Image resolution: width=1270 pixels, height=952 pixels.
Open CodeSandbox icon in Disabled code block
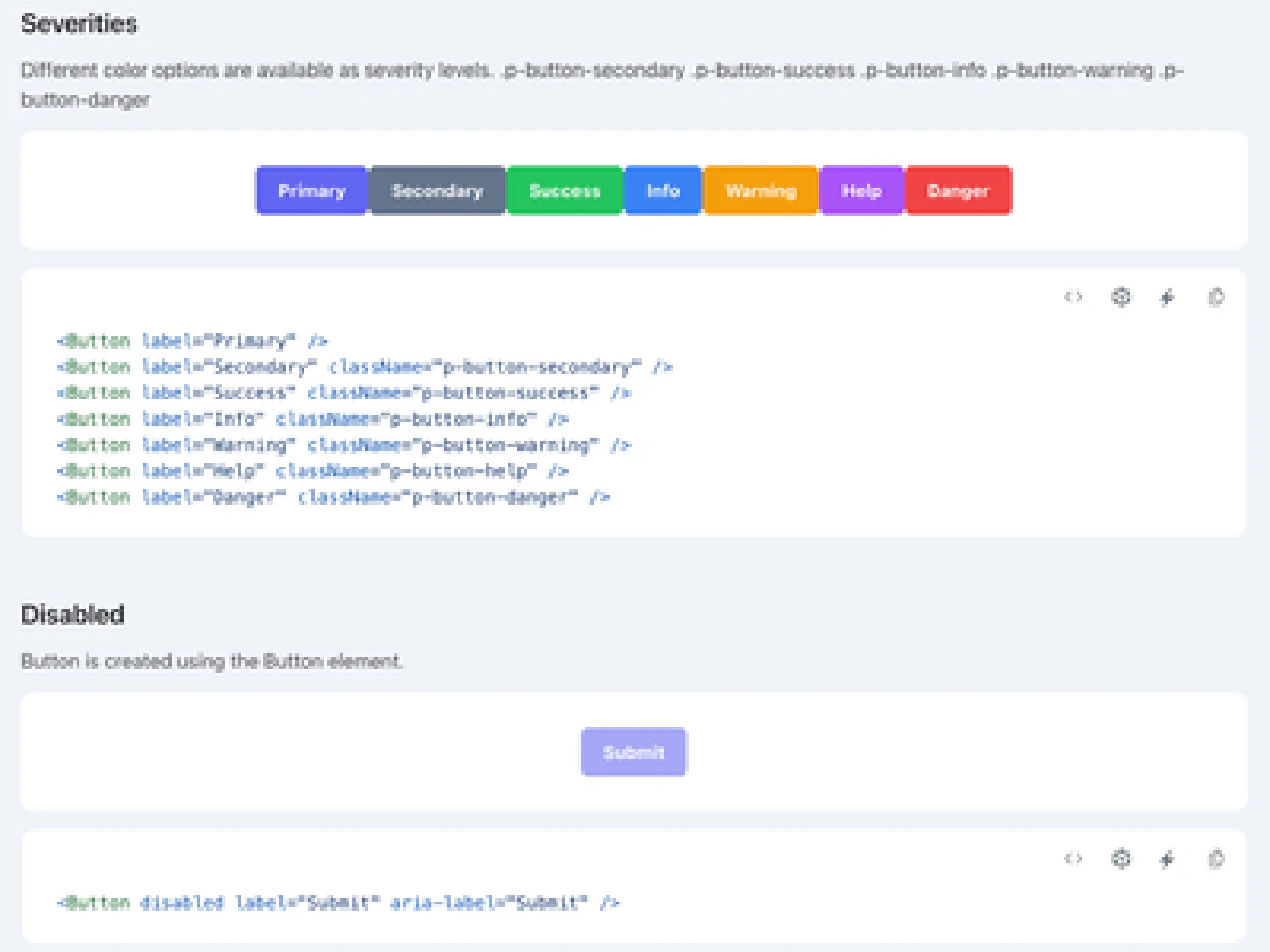tap(1121, 859)
